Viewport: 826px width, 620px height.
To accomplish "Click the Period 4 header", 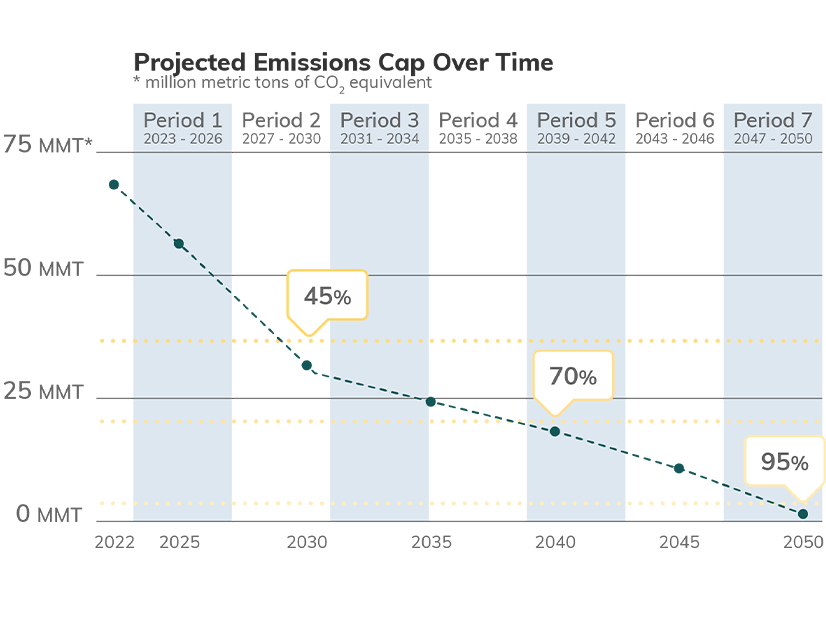I will 478,128.
